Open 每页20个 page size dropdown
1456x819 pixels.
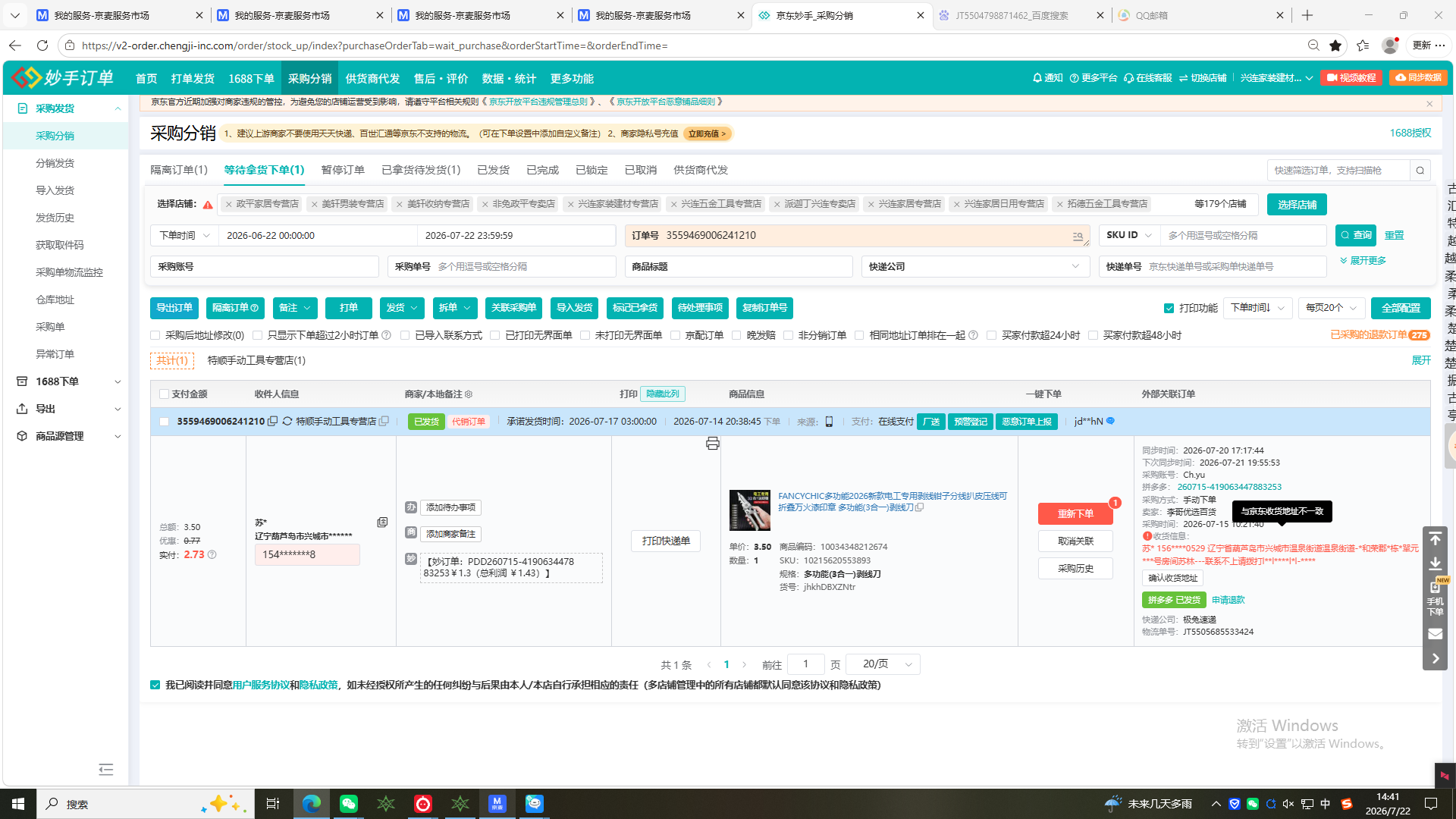tap(1332, 308)
